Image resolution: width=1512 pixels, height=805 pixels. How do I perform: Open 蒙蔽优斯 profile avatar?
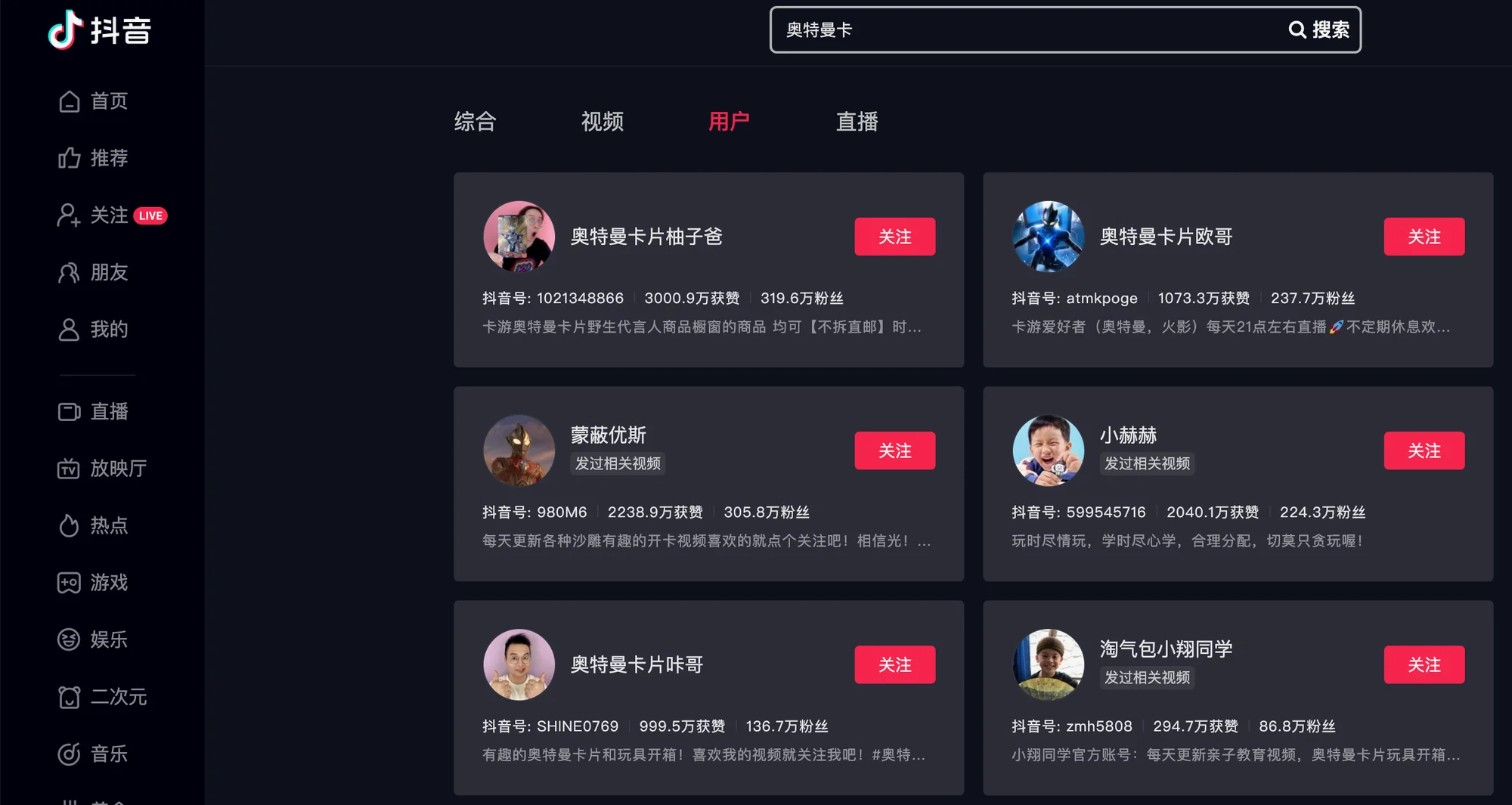[x=519, y=450]
